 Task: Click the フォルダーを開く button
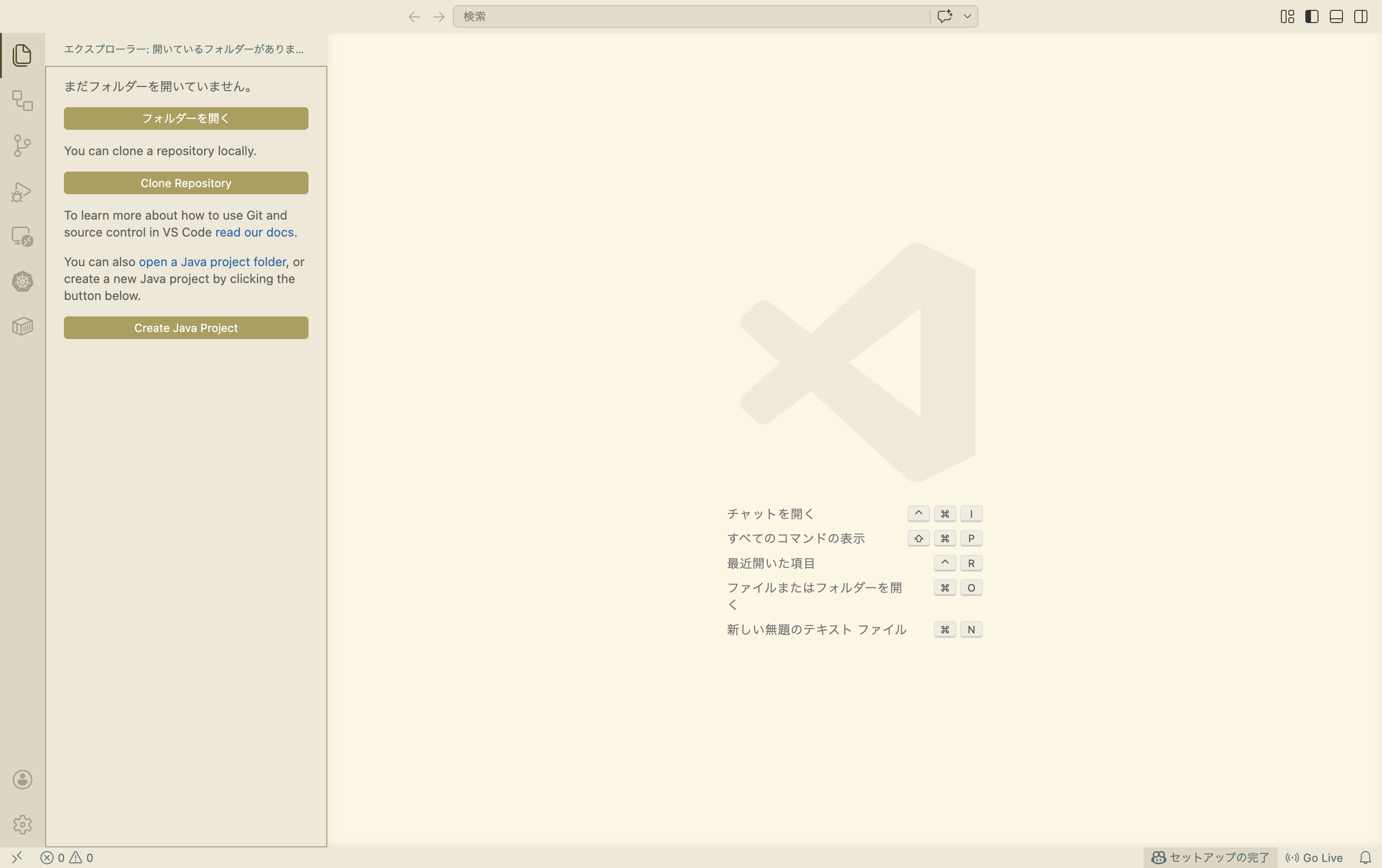(x=186, y=118)
